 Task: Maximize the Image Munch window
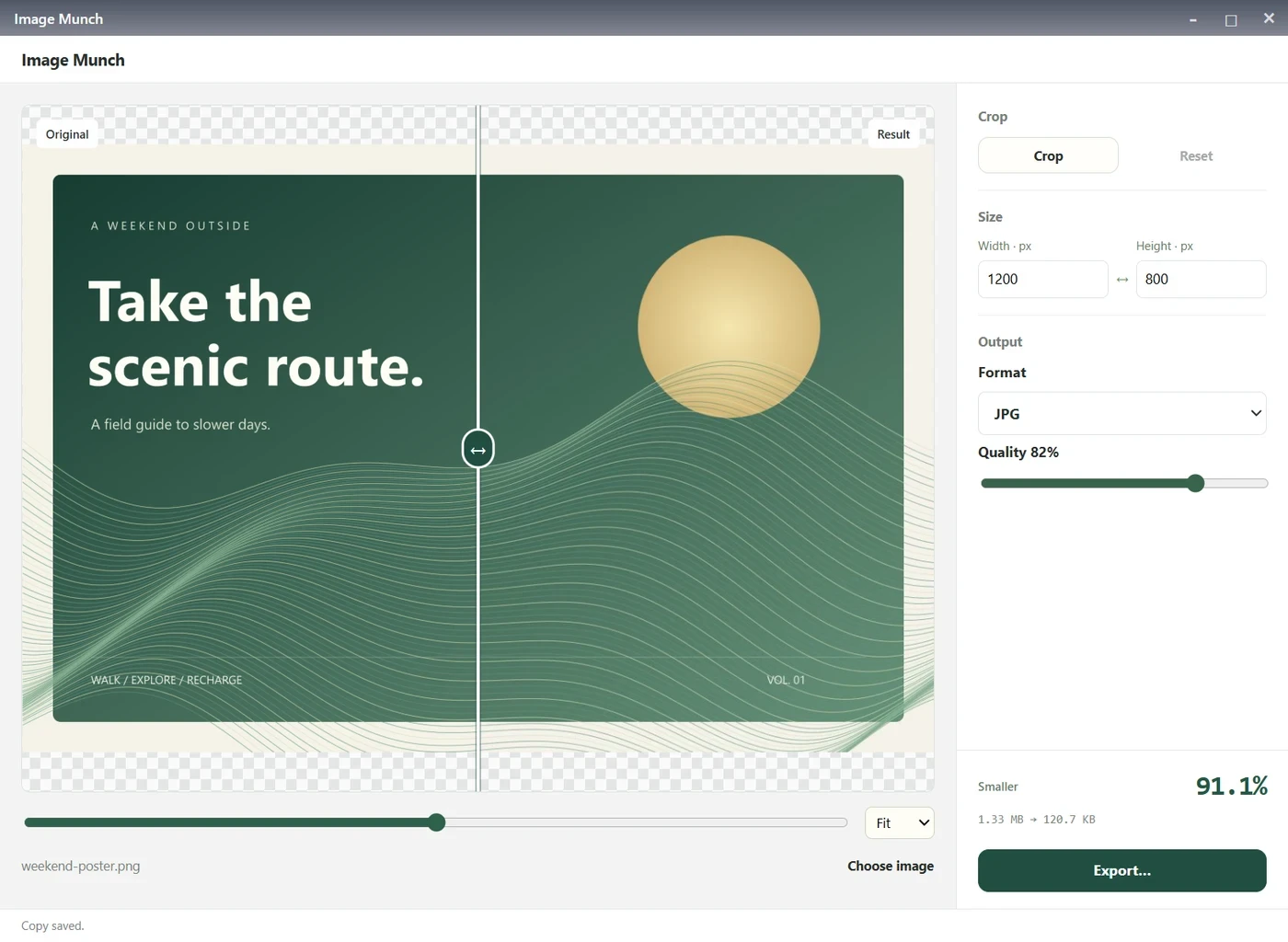tap(1231, 19)
